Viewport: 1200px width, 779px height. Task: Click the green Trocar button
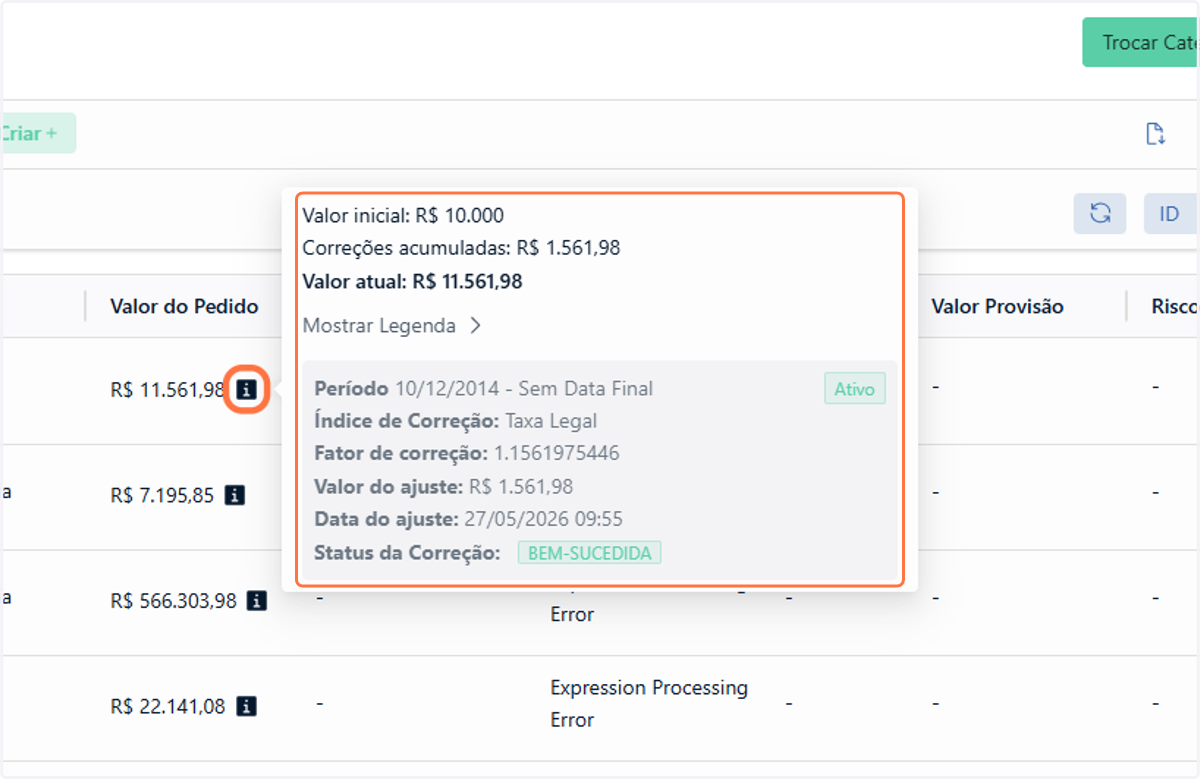click(x=1141, y=43)
